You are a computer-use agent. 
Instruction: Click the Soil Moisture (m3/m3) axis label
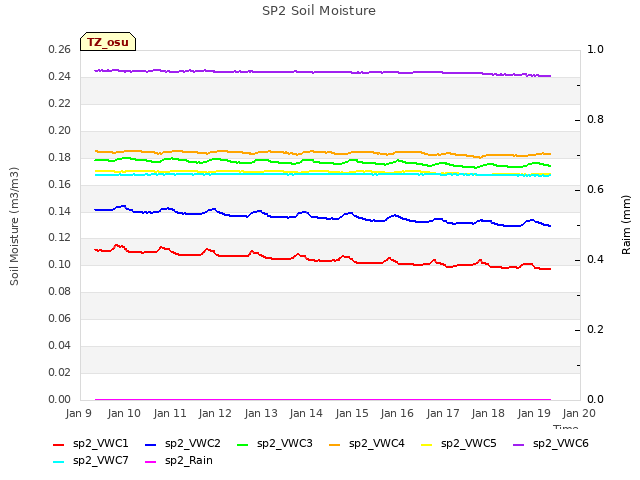click(x=14, y=226)
